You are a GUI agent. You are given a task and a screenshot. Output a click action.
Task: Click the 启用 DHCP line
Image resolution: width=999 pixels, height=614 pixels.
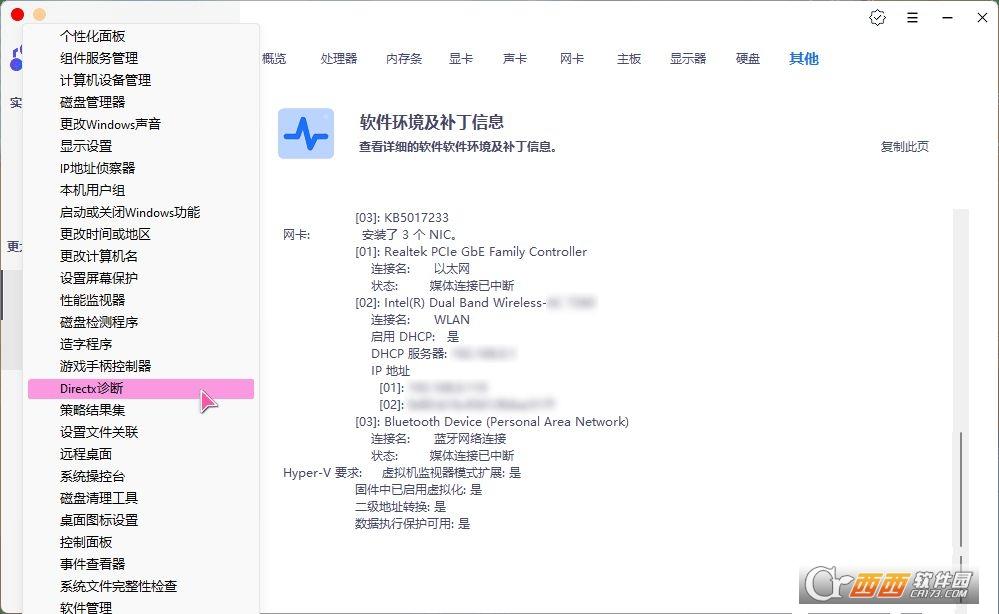(415, 336)
